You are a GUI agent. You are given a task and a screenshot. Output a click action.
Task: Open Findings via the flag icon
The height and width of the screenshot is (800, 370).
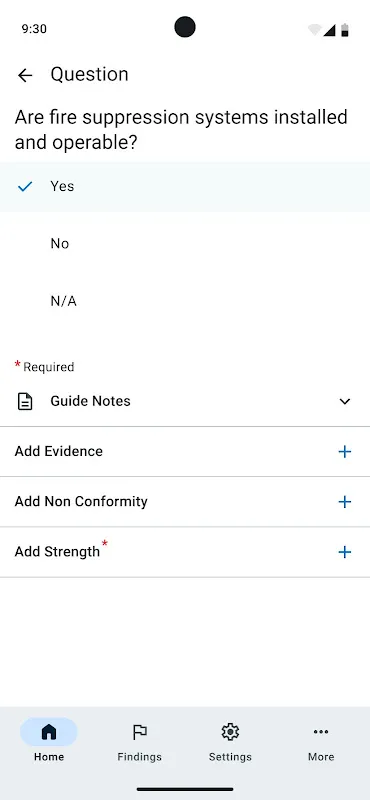(x=139, y=732)
